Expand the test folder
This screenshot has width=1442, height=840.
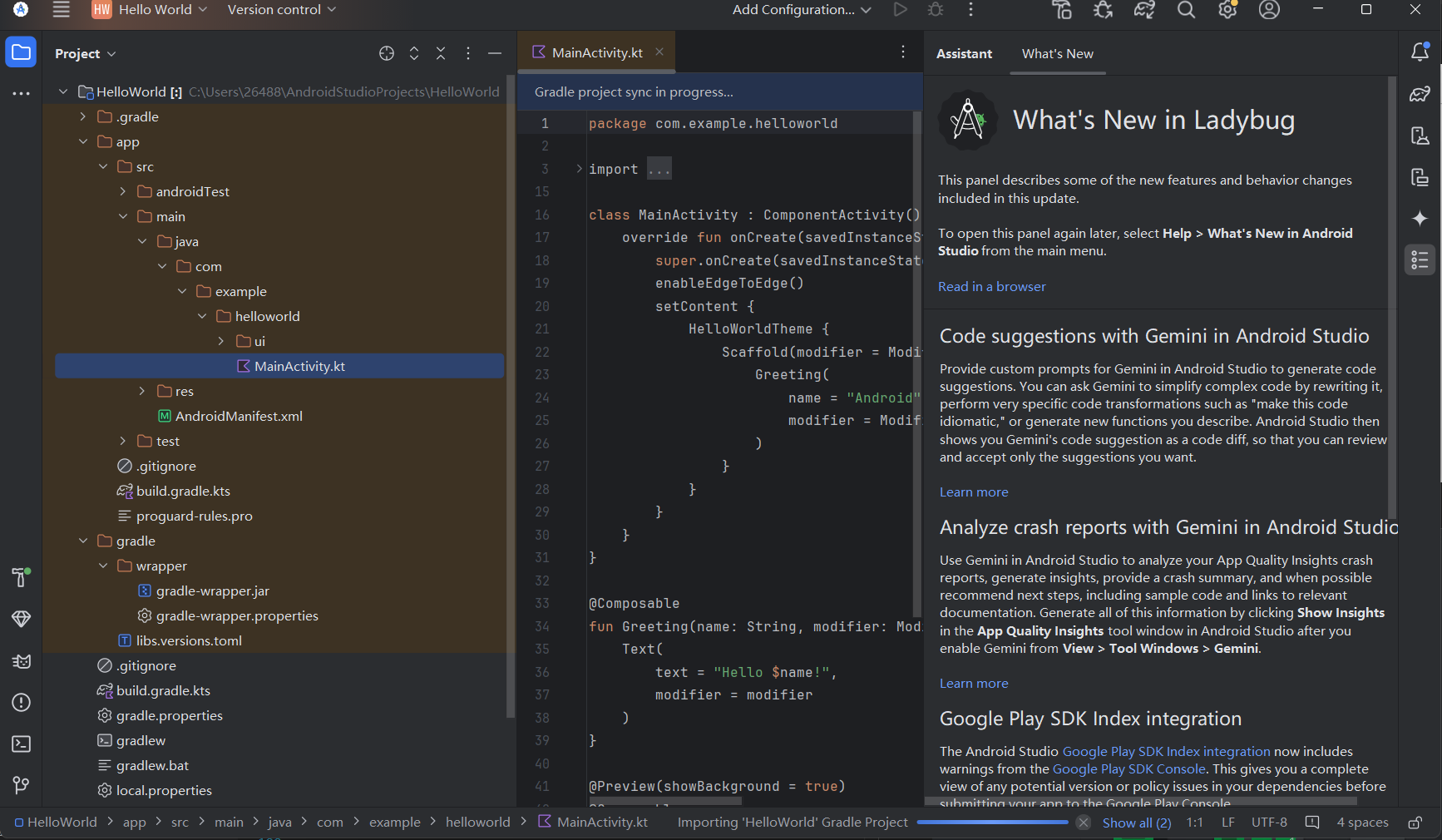(123, 441)
